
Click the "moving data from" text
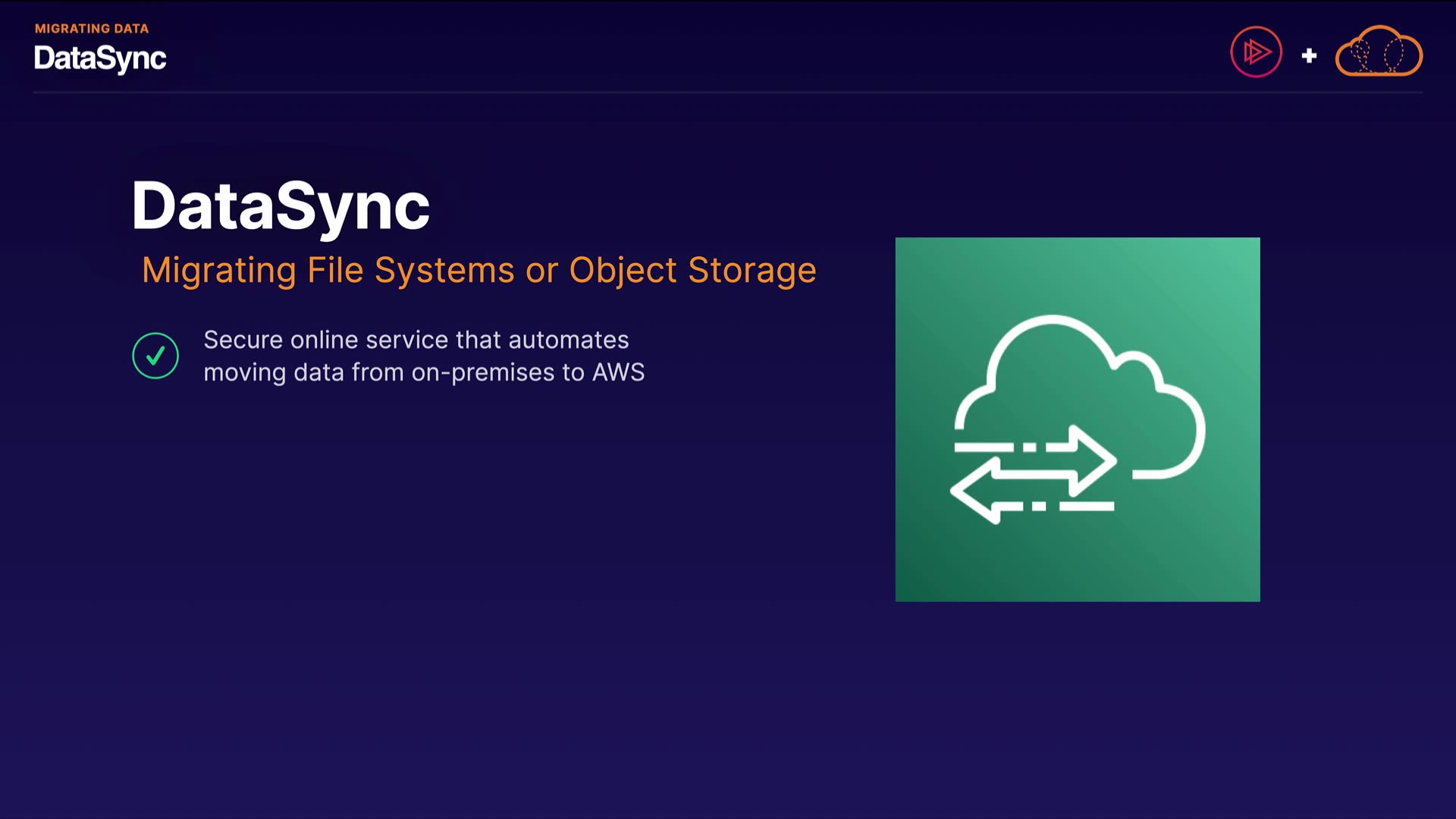(303, 372)
